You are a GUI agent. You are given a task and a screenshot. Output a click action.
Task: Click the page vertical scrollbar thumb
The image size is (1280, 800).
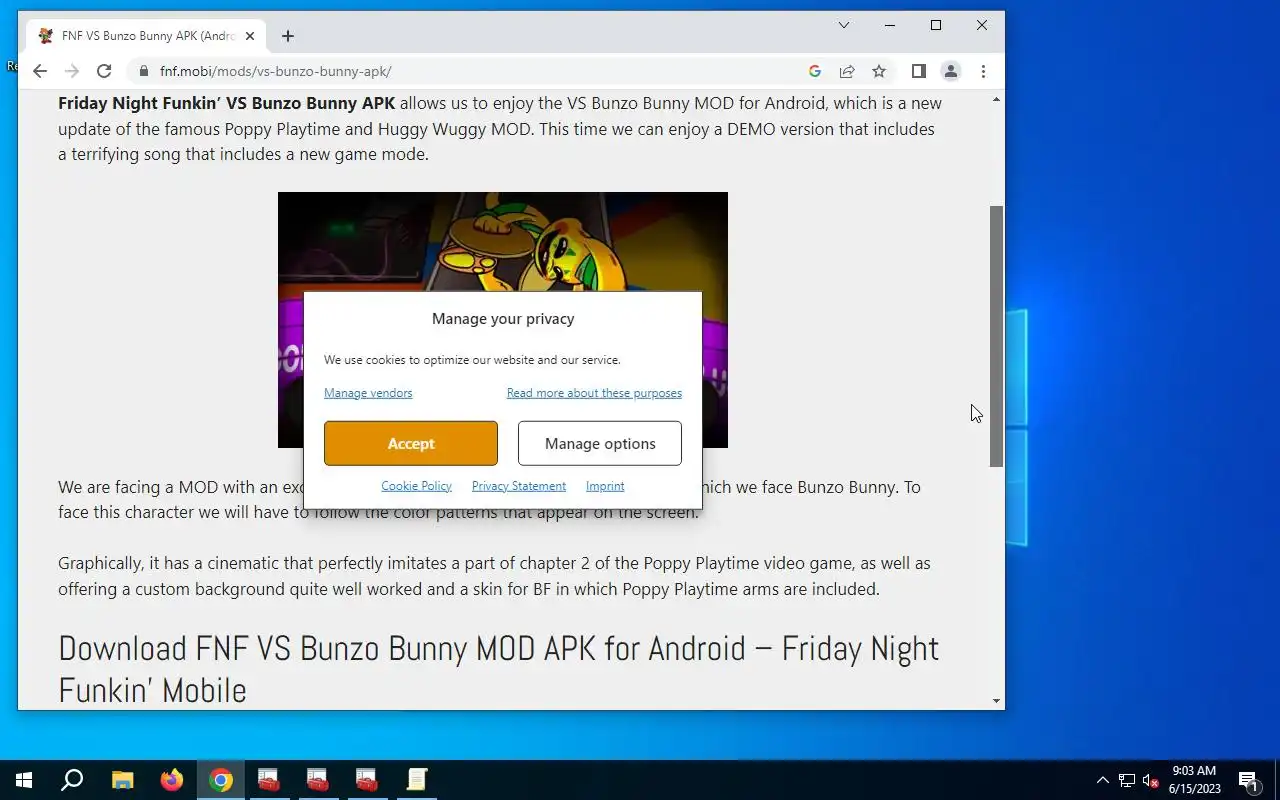pyautogui.click(x=996, y=336)
